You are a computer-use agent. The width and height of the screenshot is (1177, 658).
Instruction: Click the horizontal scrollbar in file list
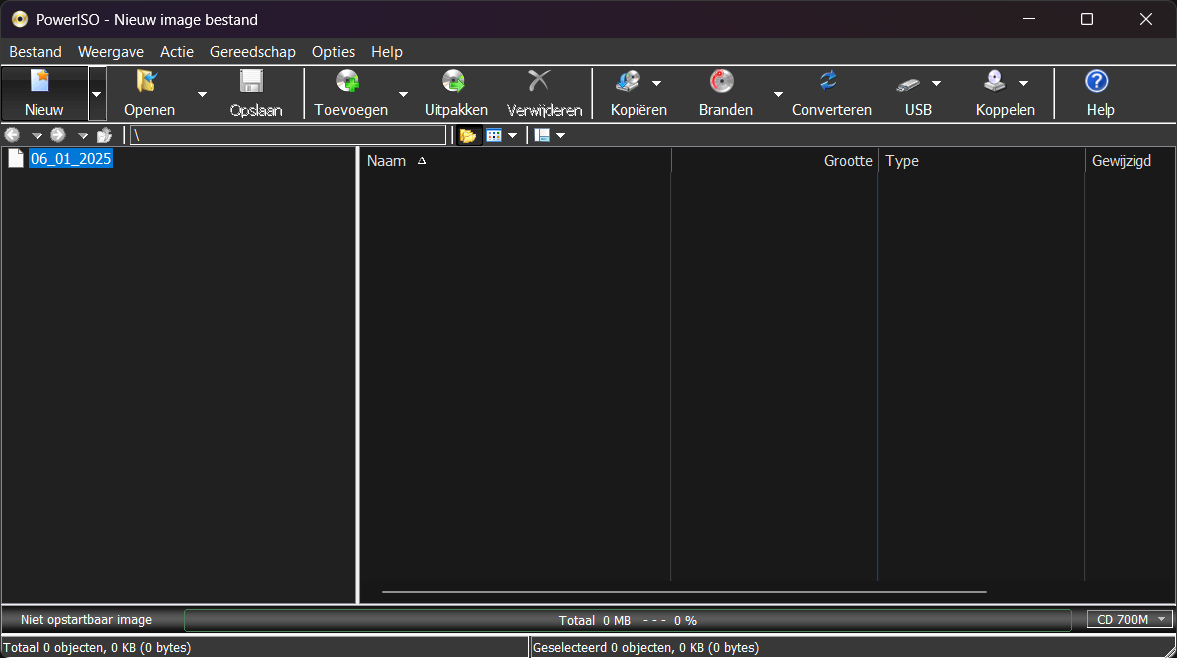click(684, 592)
